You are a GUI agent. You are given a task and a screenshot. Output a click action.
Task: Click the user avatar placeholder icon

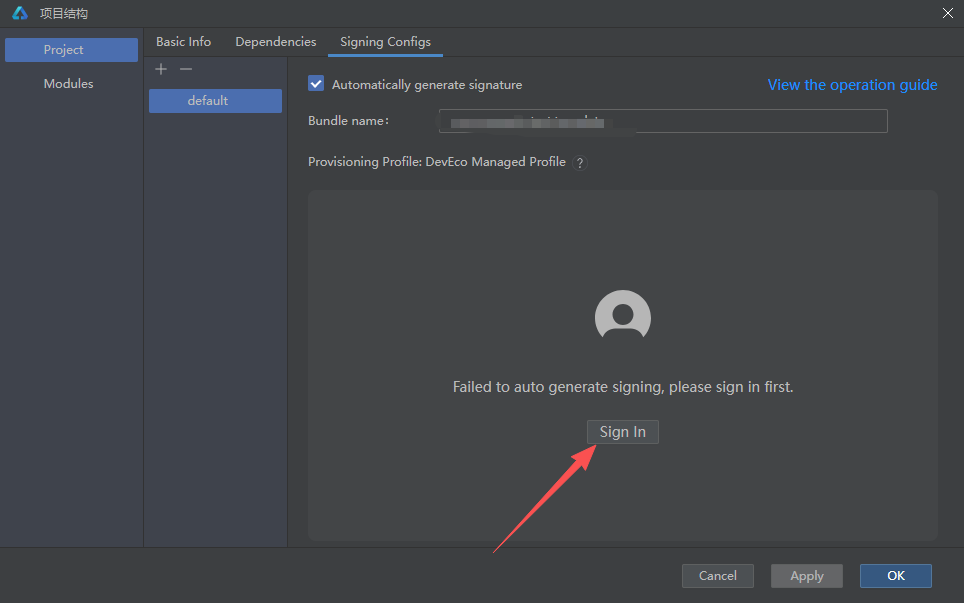[x=623, y=315]
